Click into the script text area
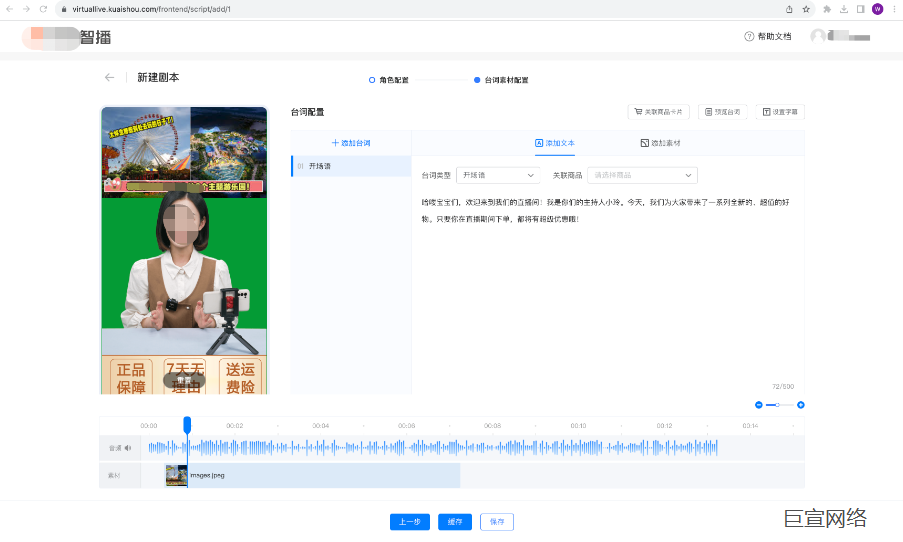The height and width of the screenshot is (542, 903). point(608,288)
